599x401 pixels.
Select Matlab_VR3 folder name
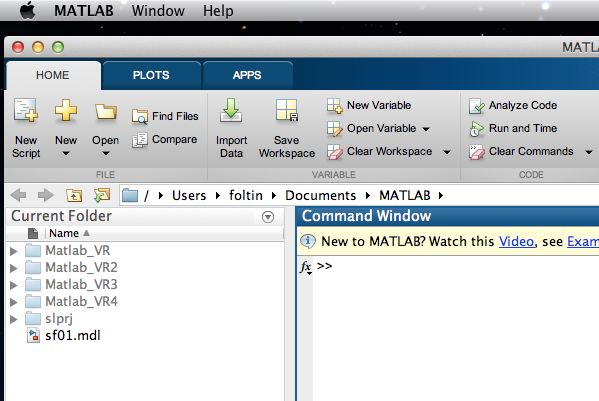click(x=81, y=285)
